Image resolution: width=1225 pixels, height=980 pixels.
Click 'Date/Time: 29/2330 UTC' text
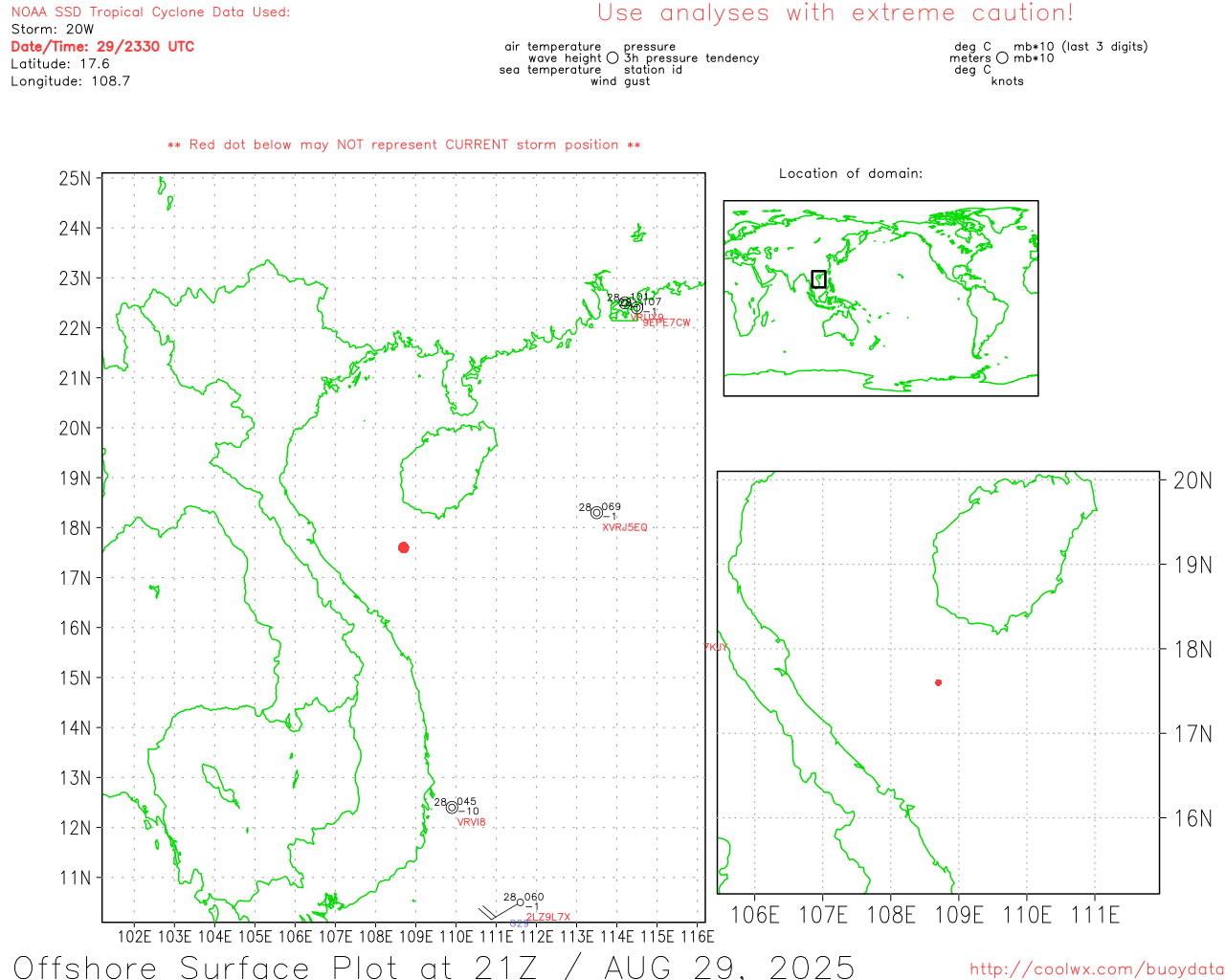pyautogui.click(x=102, y=46)
